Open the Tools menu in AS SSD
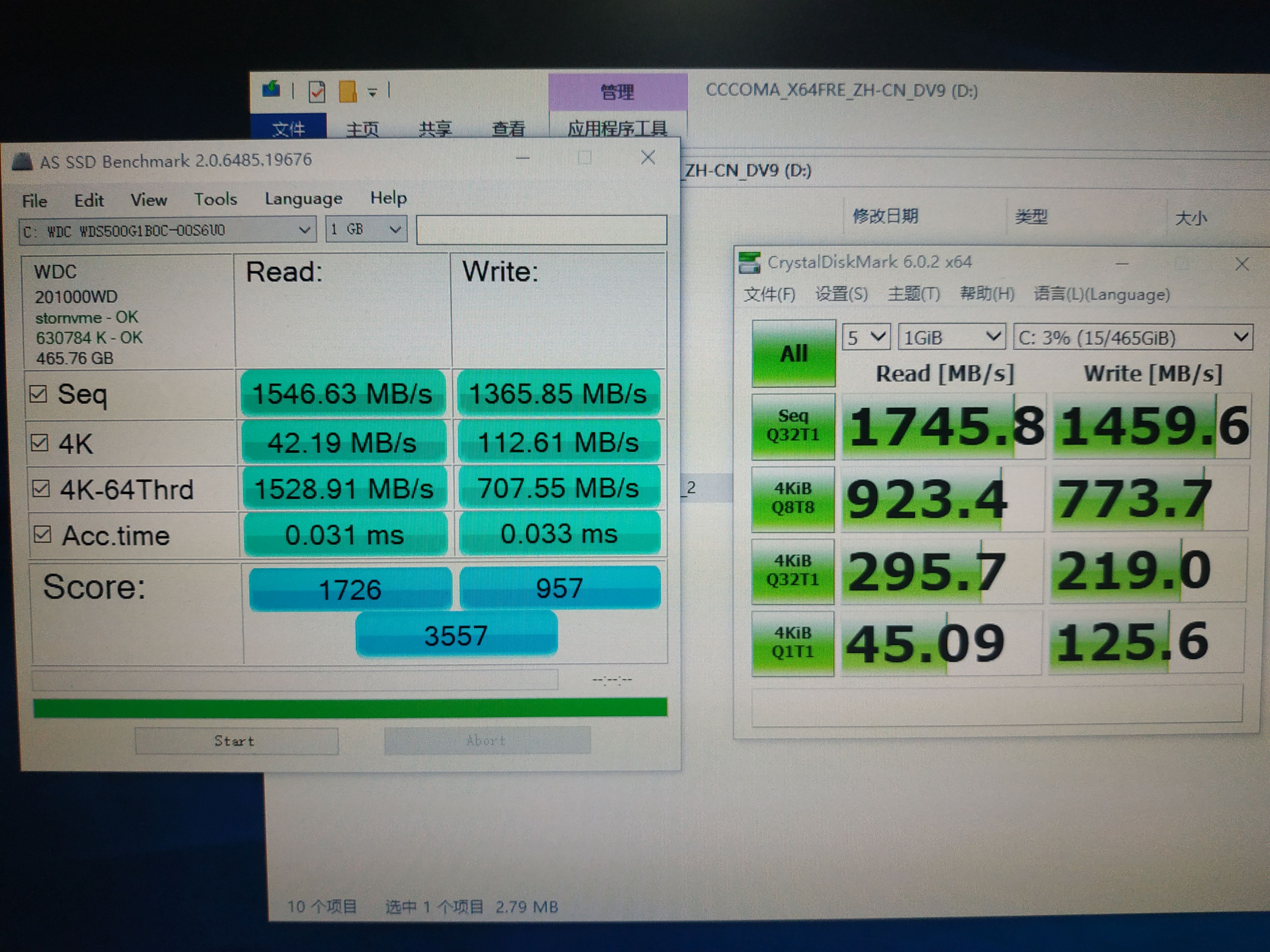 [x=215, y=199]
